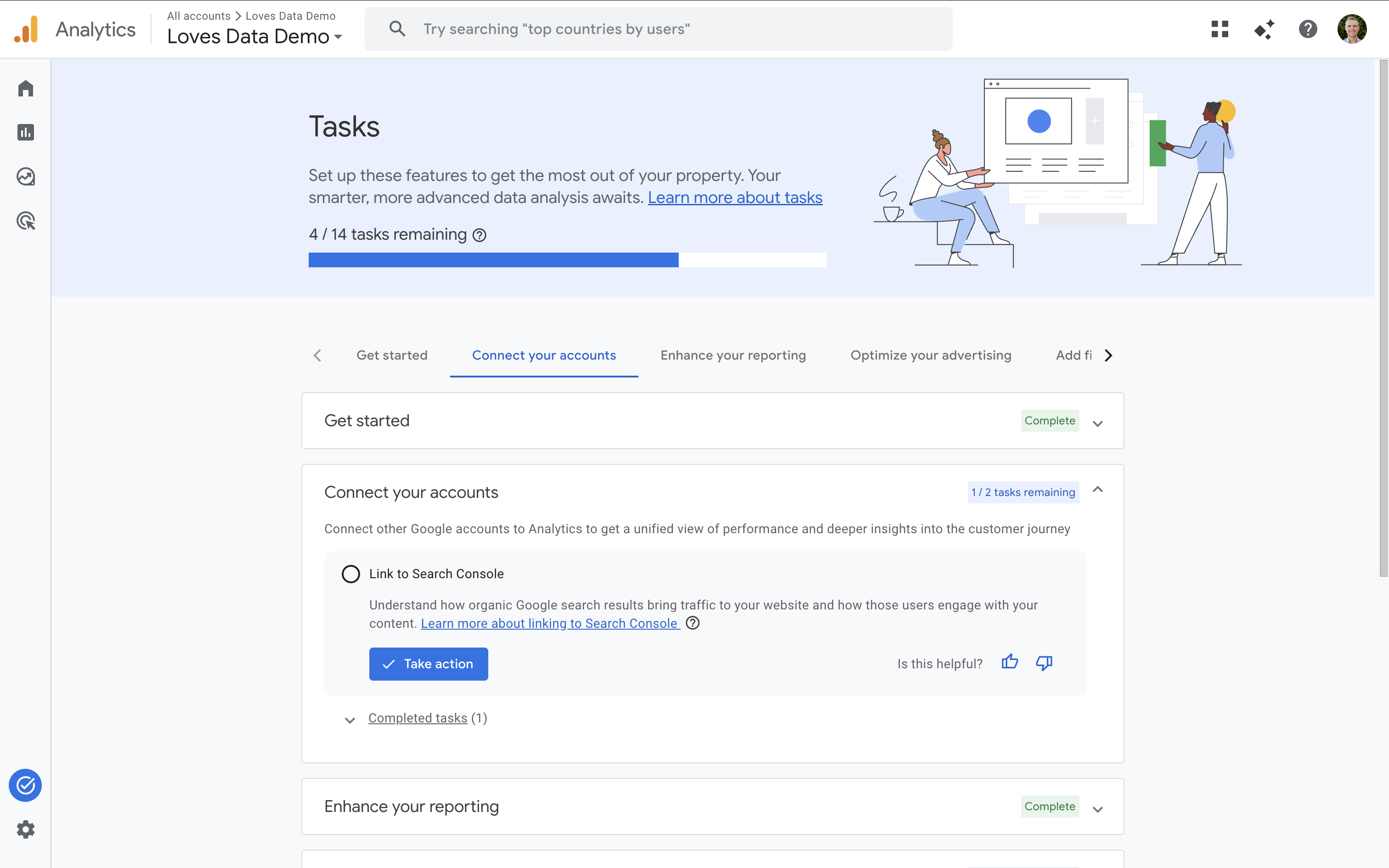Open the Help question mark icon
The height and width of the screenshot is (868, 1389).
coord(1308,28)
